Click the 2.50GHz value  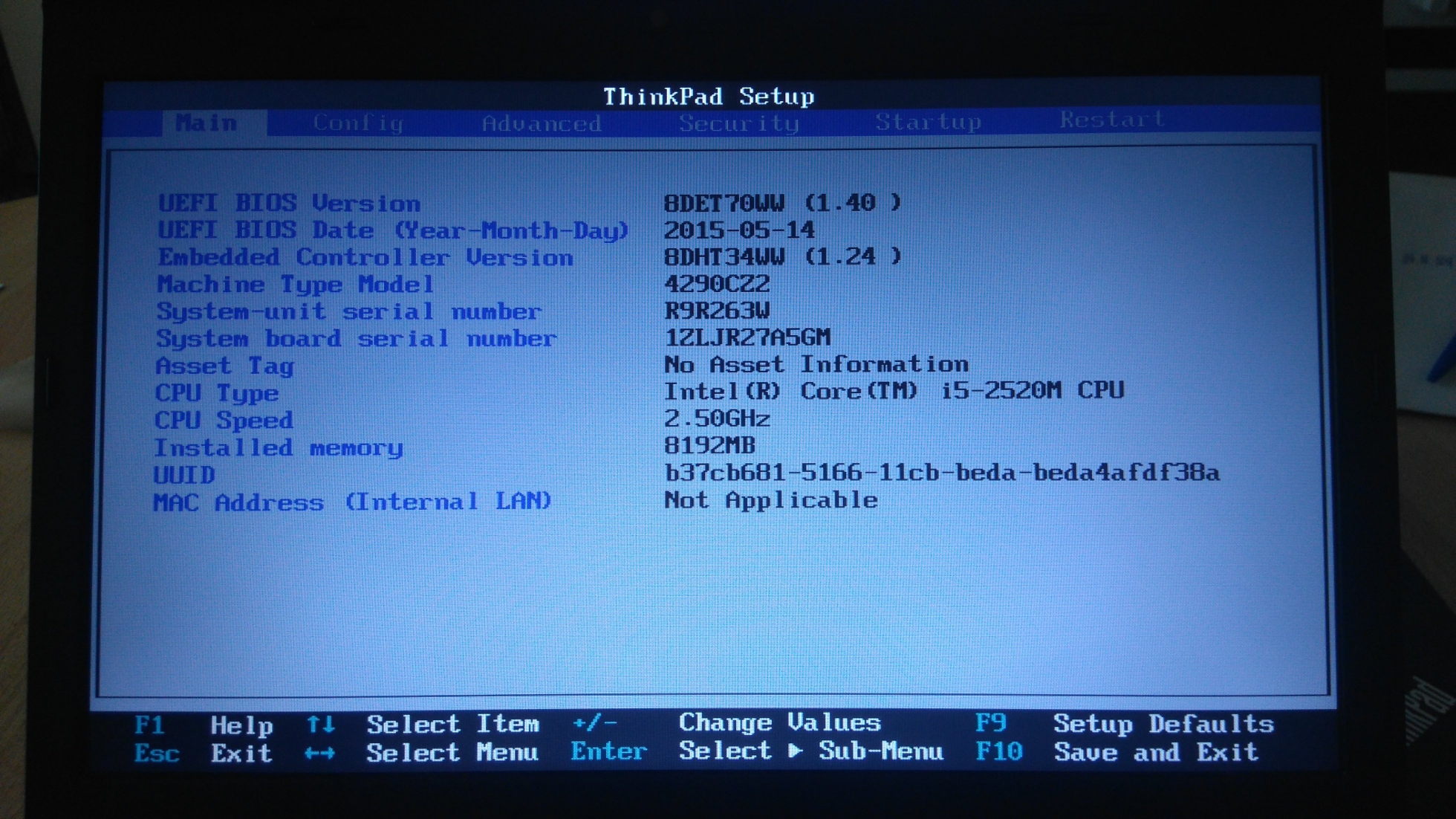point(717,418)
